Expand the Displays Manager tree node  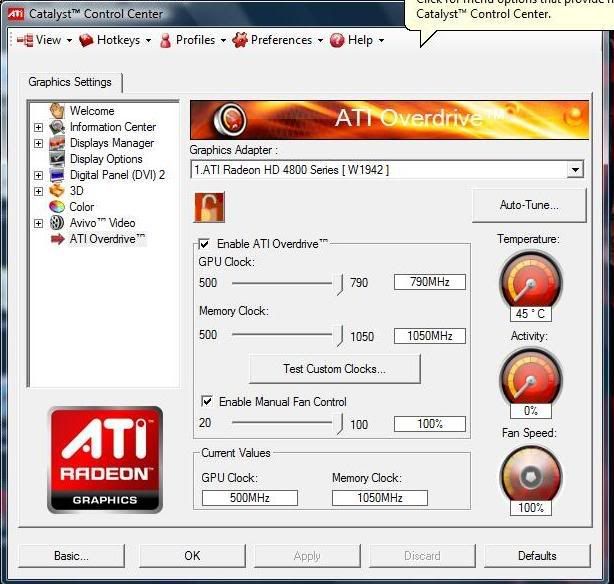[x=38, y=143]
